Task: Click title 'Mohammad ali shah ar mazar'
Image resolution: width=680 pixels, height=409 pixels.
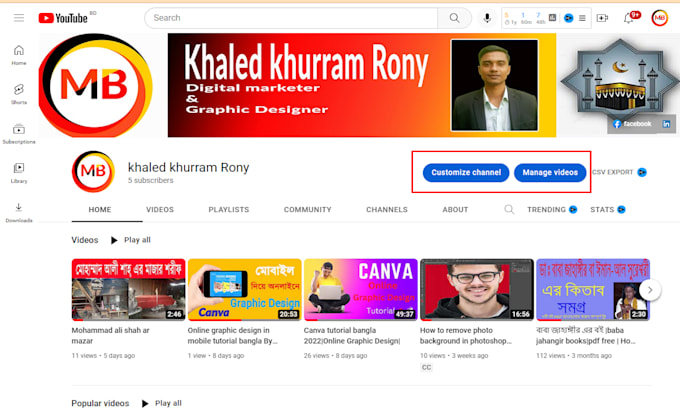Action: (x=110, y=336)
